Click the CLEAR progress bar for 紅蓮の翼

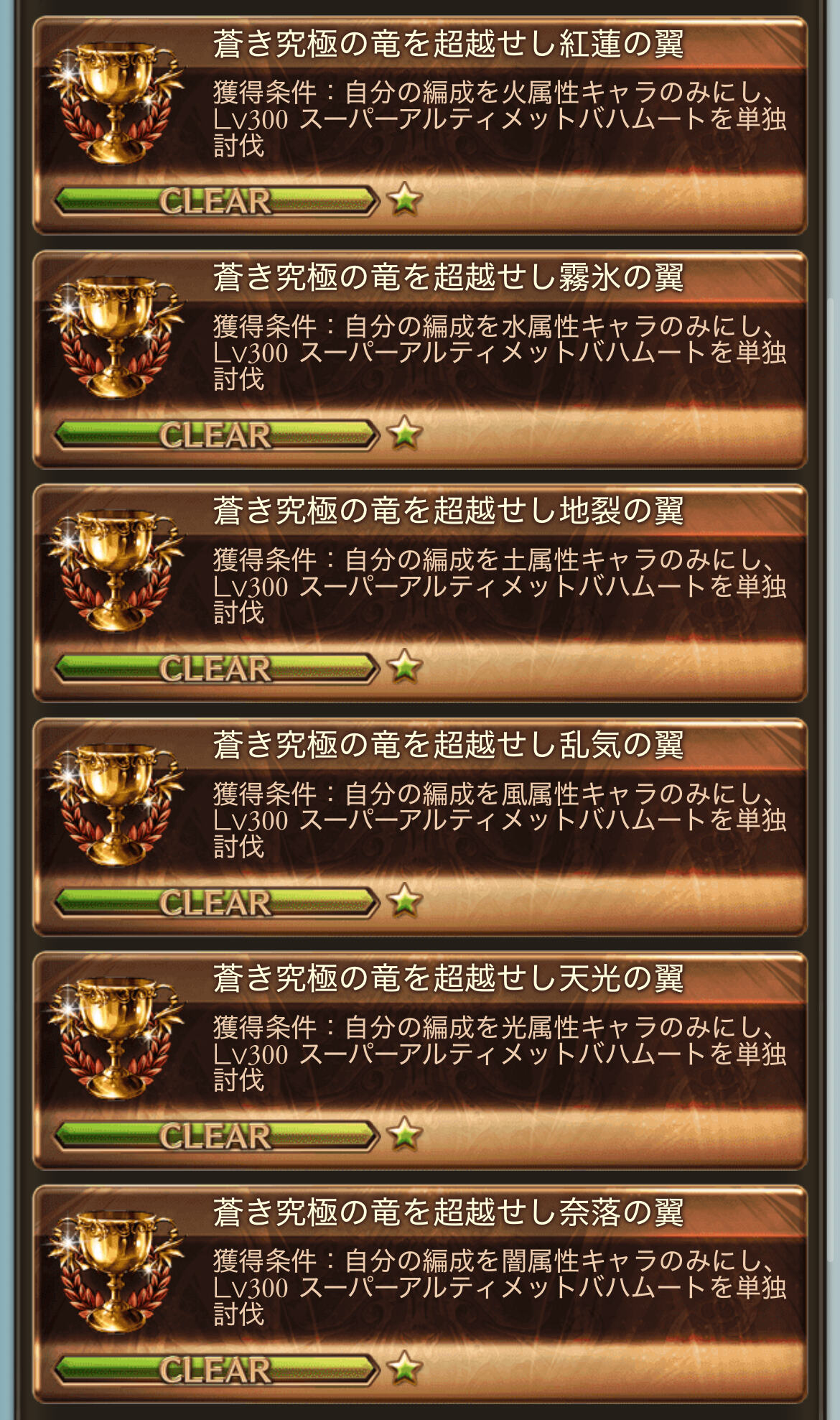[x=217, y=200]
